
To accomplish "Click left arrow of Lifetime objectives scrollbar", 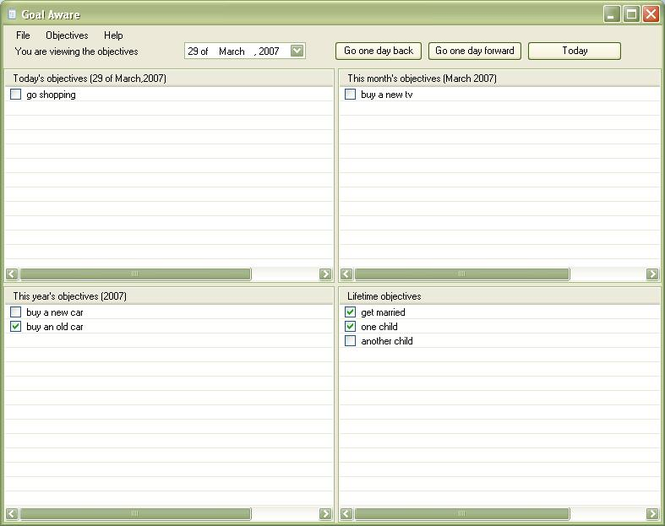I will point(346,514).
